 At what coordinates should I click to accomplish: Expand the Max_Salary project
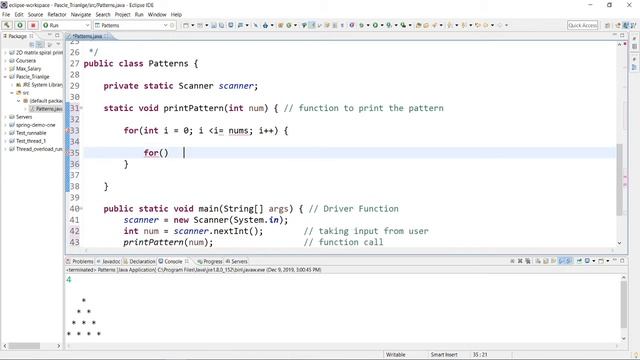[x=5, y=69]
